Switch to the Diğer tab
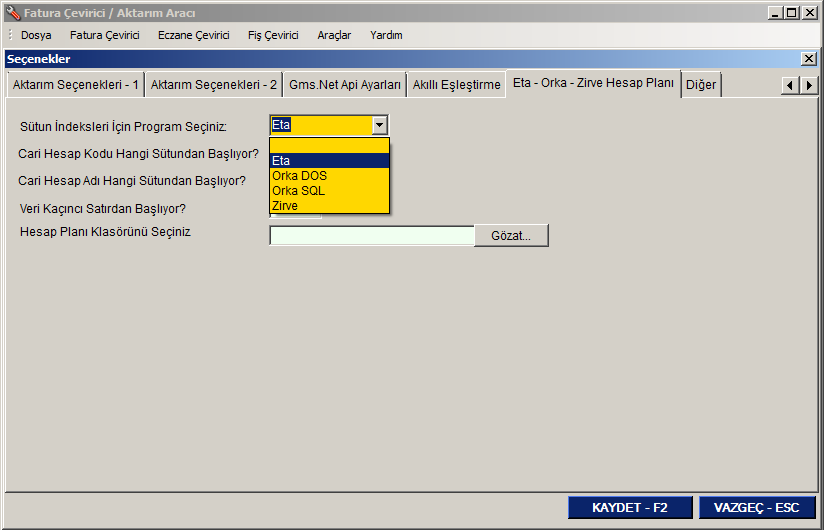824x530 pixels. (701, 85)
